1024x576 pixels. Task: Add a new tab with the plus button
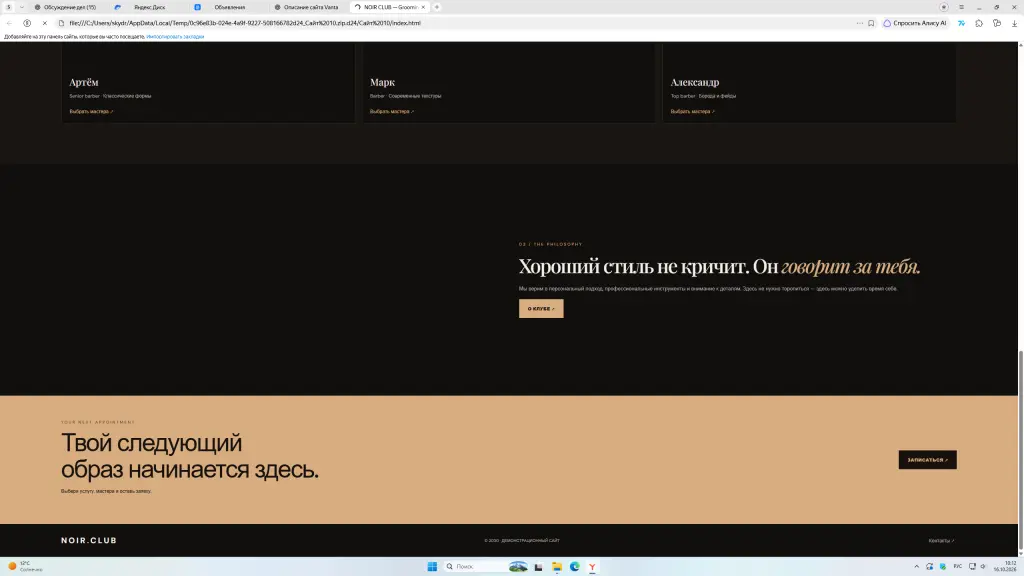click(x=437, y=7)
